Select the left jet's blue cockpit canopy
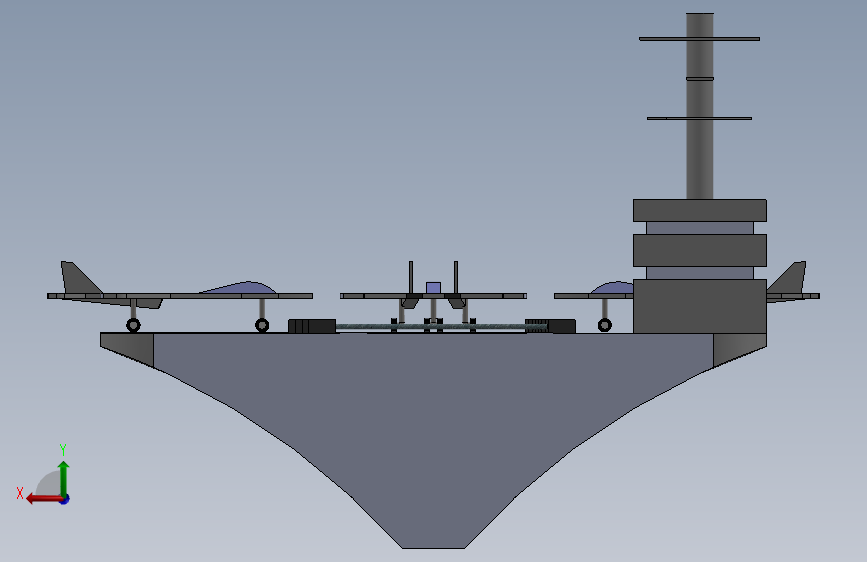 pyautogui.click(x=241, y=288)
